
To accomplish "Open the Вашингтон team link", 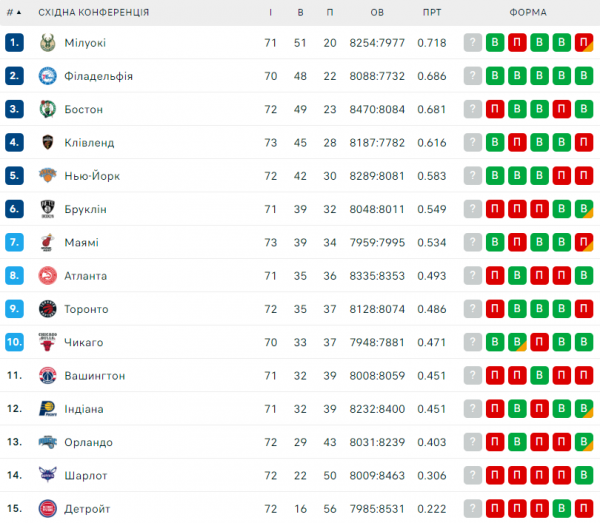I will click(95, 376).
